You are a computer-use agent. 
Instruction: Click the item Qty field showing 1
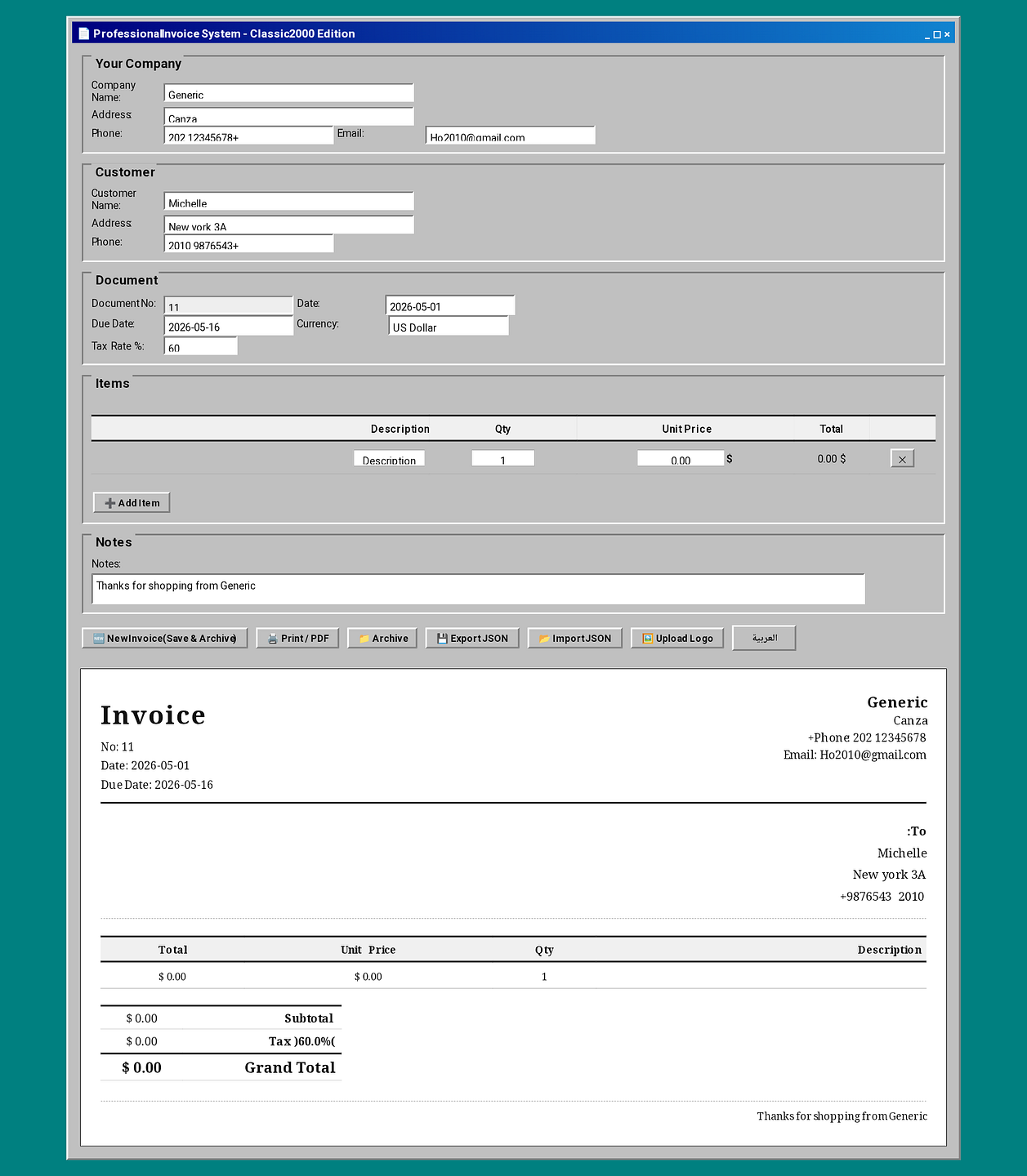pyautogui.click(x=503, y=459)
